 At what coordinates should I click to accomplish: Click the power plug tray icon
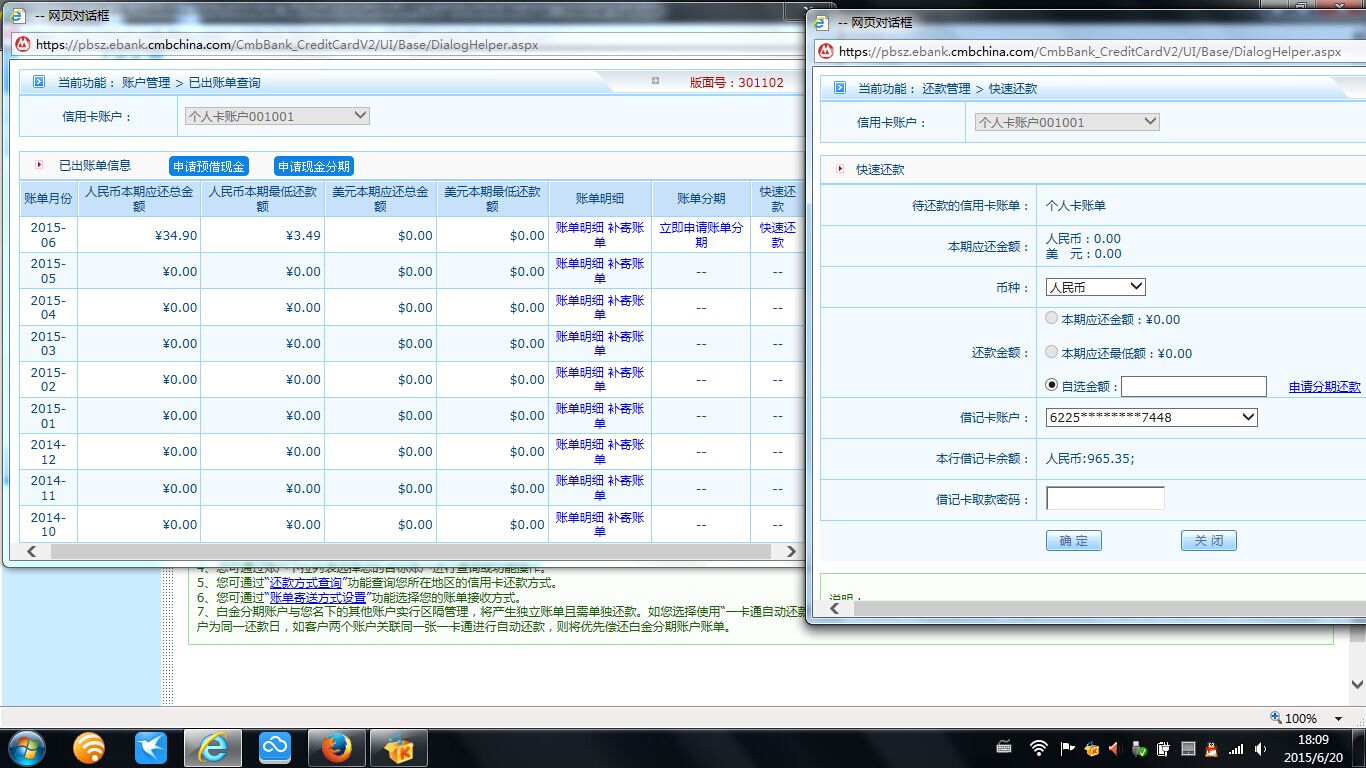(1163, 747)
